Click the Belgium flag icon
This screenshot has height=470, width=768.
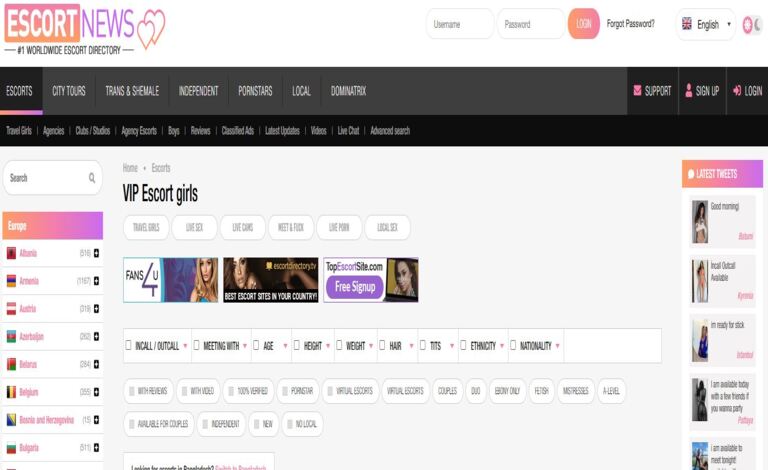click(11, 393)
